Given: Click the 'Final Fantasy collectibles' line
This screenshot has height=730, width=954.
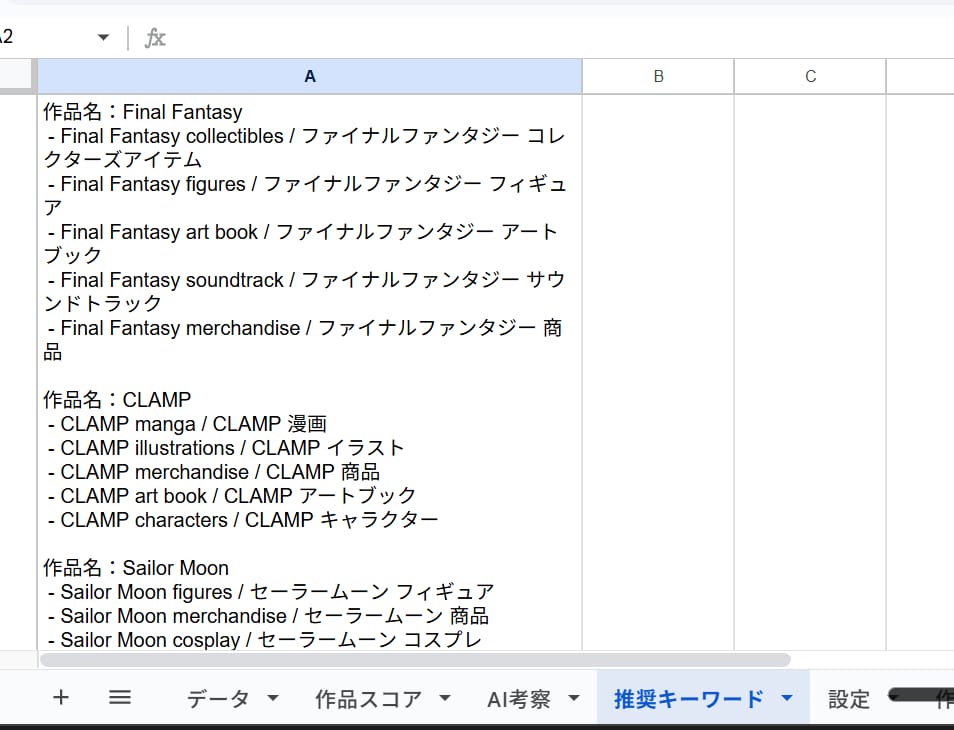Looking at the screenshot, I should (305, 148).
